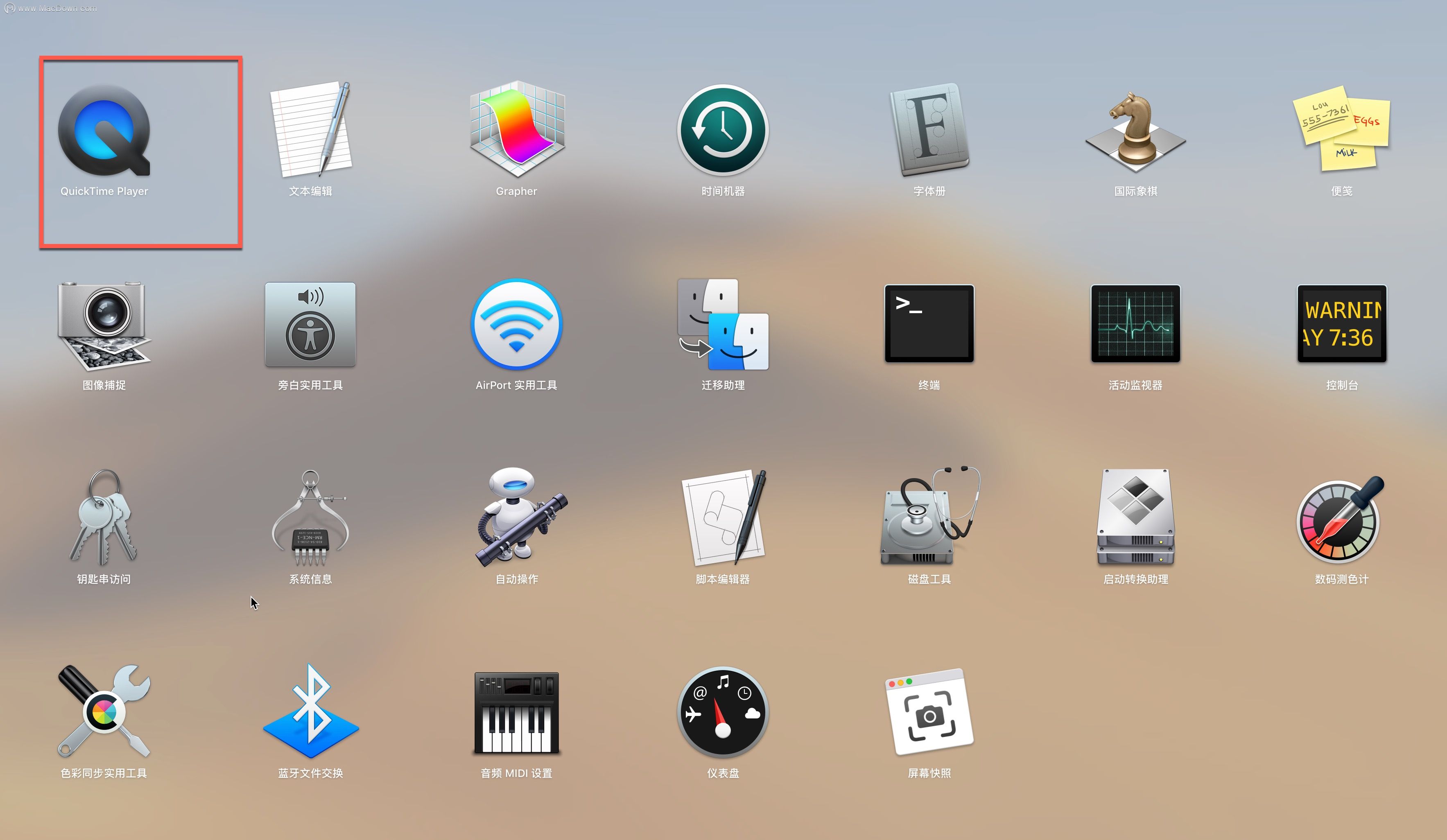Click the "音频 MIDI 设置" label text
Screen dimensions: 1447x840
[517, 773]
